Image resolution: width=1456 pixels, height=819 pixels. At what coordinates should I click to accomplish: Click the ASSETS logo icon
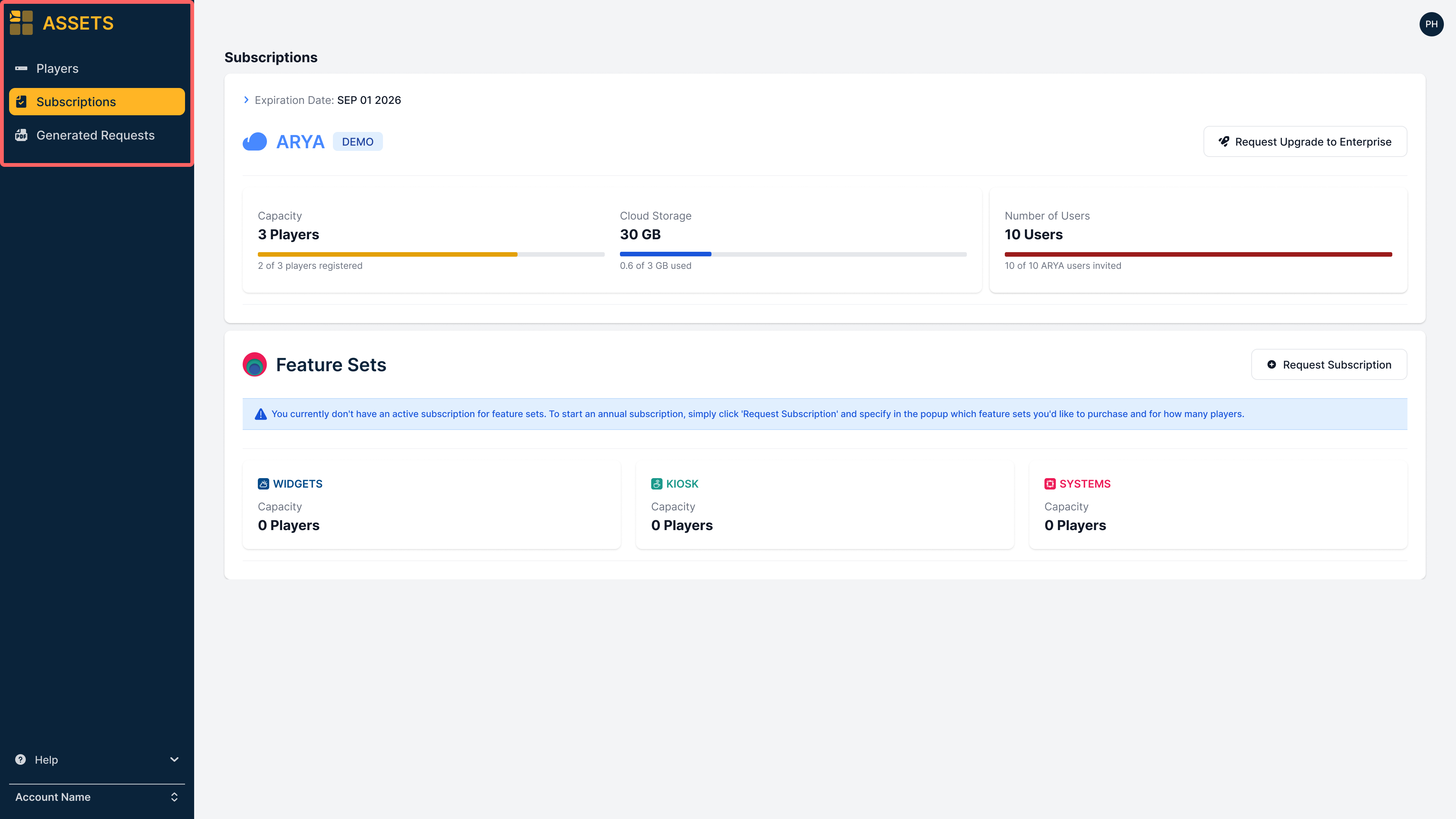22,23
